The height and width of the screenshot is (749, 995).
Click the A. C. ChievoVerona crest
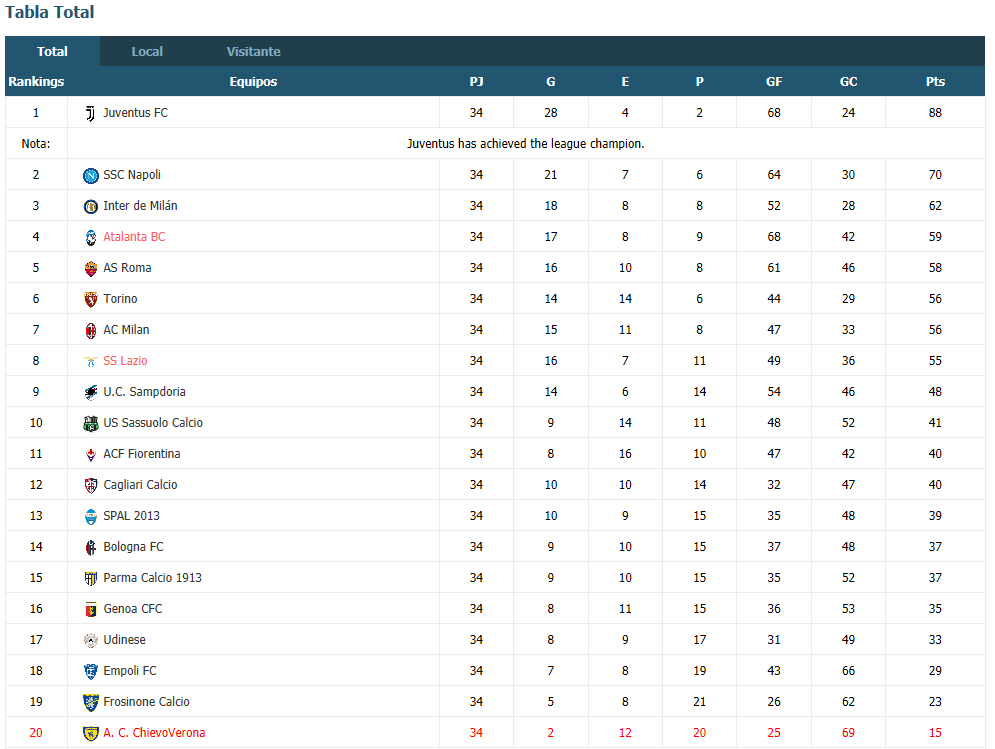[91, 733]
